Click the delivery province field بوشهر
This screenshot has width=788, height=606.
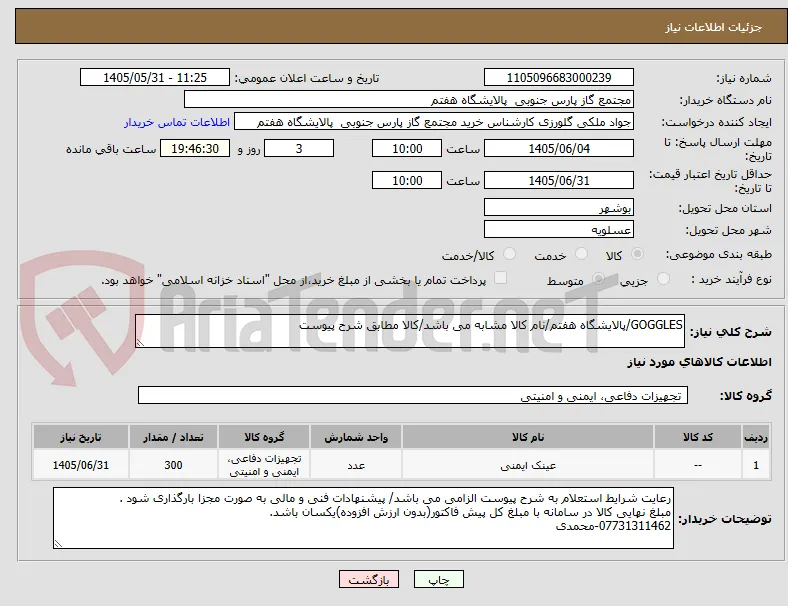point(559,207)
